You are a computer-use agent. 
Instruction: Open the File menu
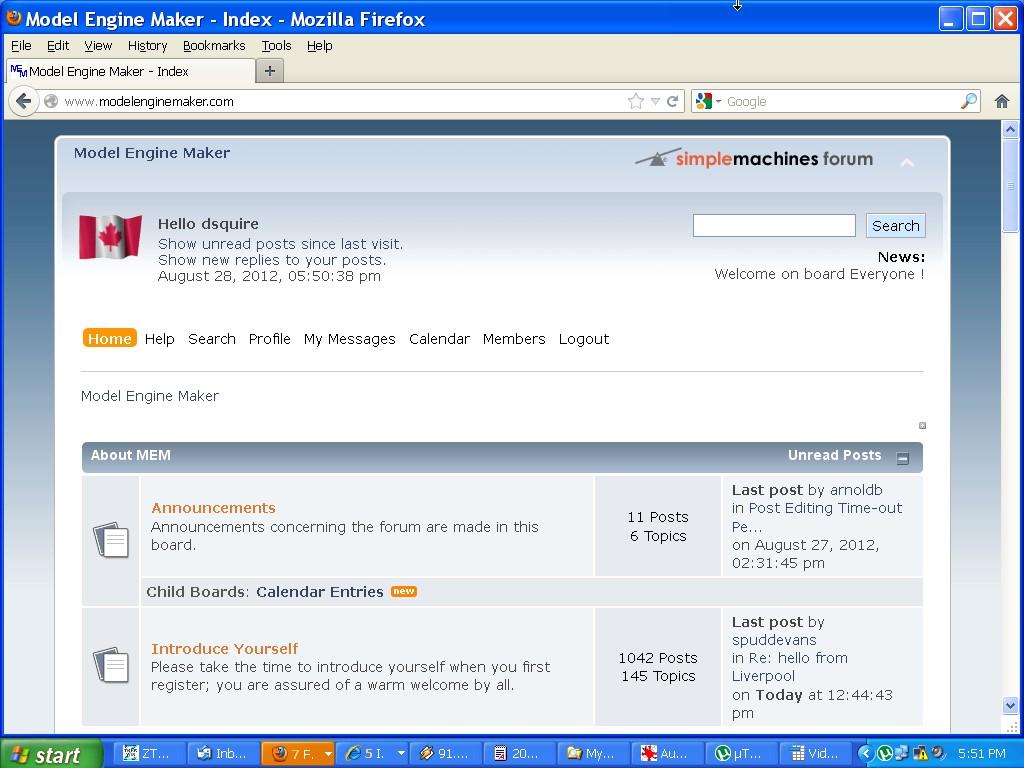click(x=21, y=46)
